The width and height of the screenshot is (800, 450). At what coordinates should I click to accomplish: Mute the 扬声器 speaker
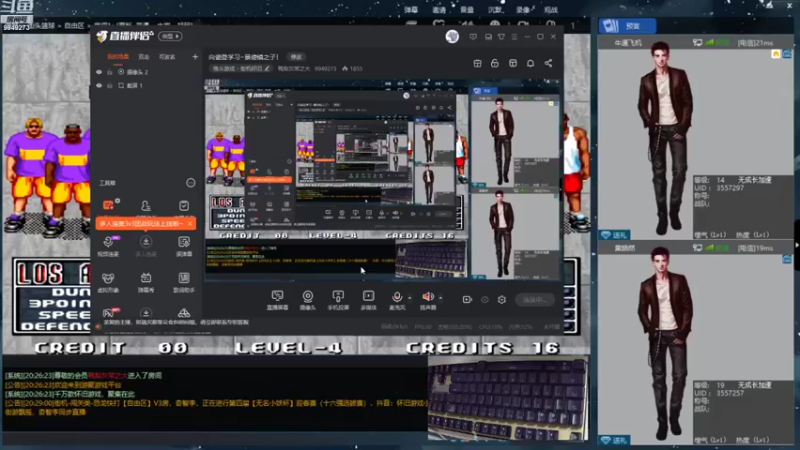click(x=428, y=300)
